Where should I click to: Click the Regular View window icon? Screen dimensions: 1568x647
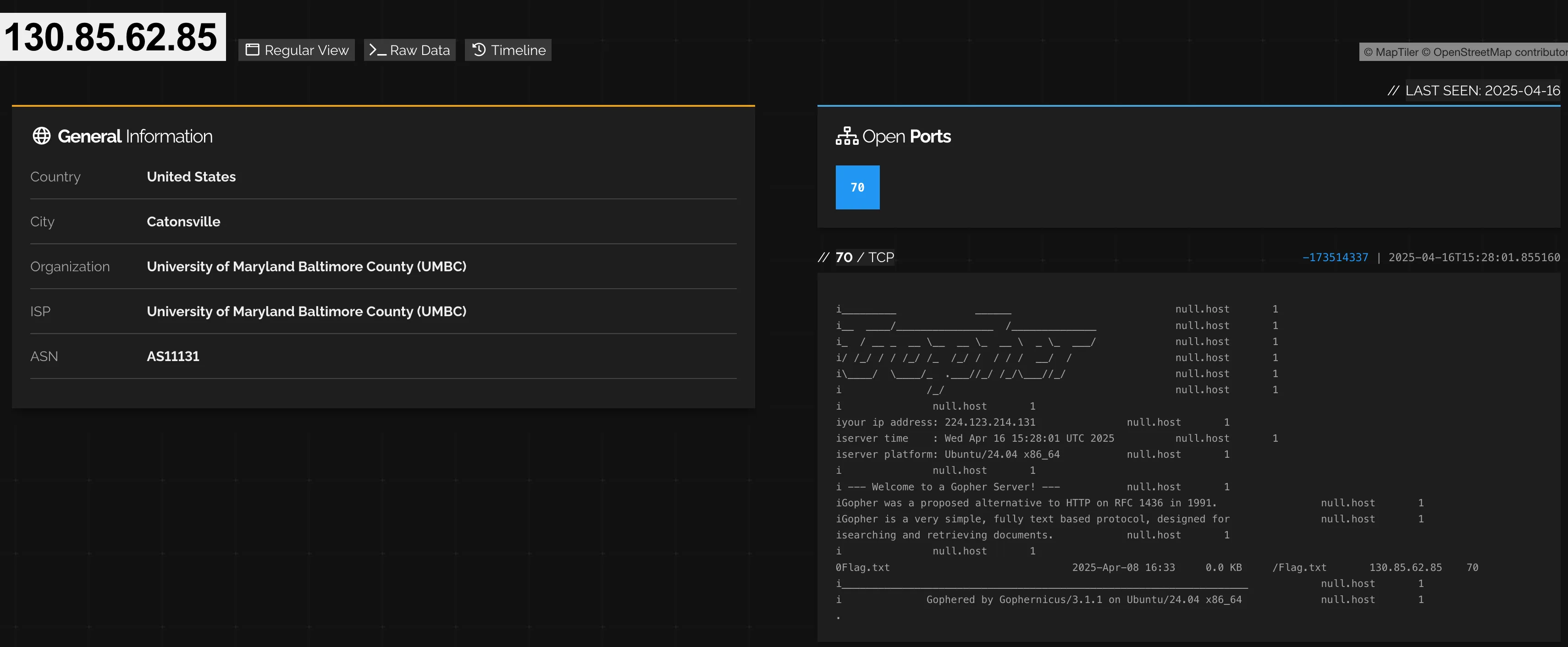pyautogui.click(x=252, y=50)
